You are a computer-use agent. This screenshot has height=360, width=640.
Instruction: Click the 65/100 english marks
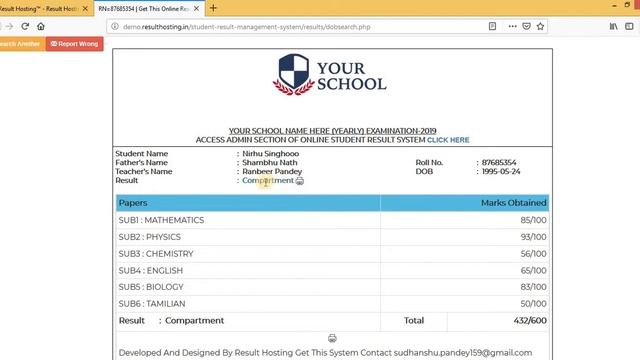pyautogui.click(x=533, y=270)
